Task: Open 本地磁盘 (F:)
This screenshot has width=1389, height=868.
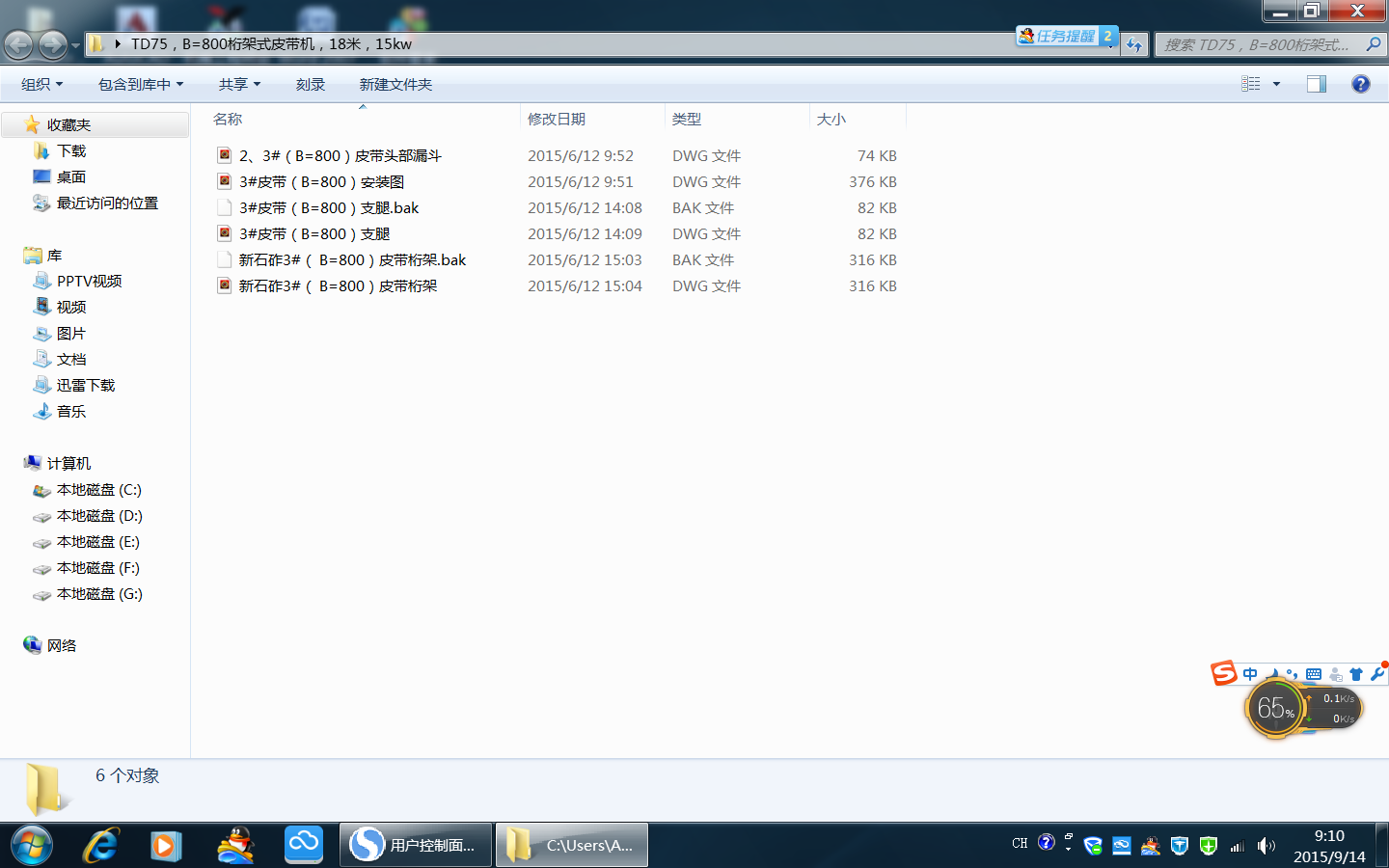Action: coord(97,567)
